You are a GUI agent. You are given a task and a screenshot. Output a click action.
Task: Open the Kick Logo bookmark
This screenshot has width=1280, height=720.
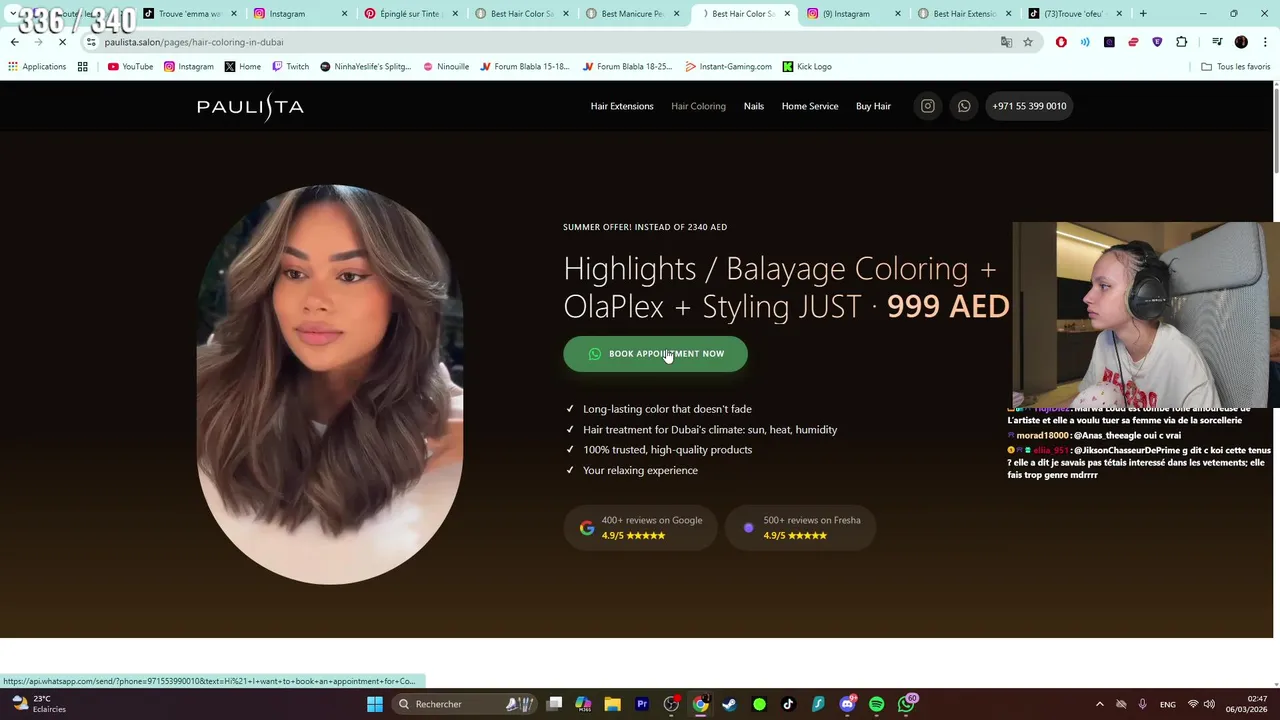coord(807,67)
